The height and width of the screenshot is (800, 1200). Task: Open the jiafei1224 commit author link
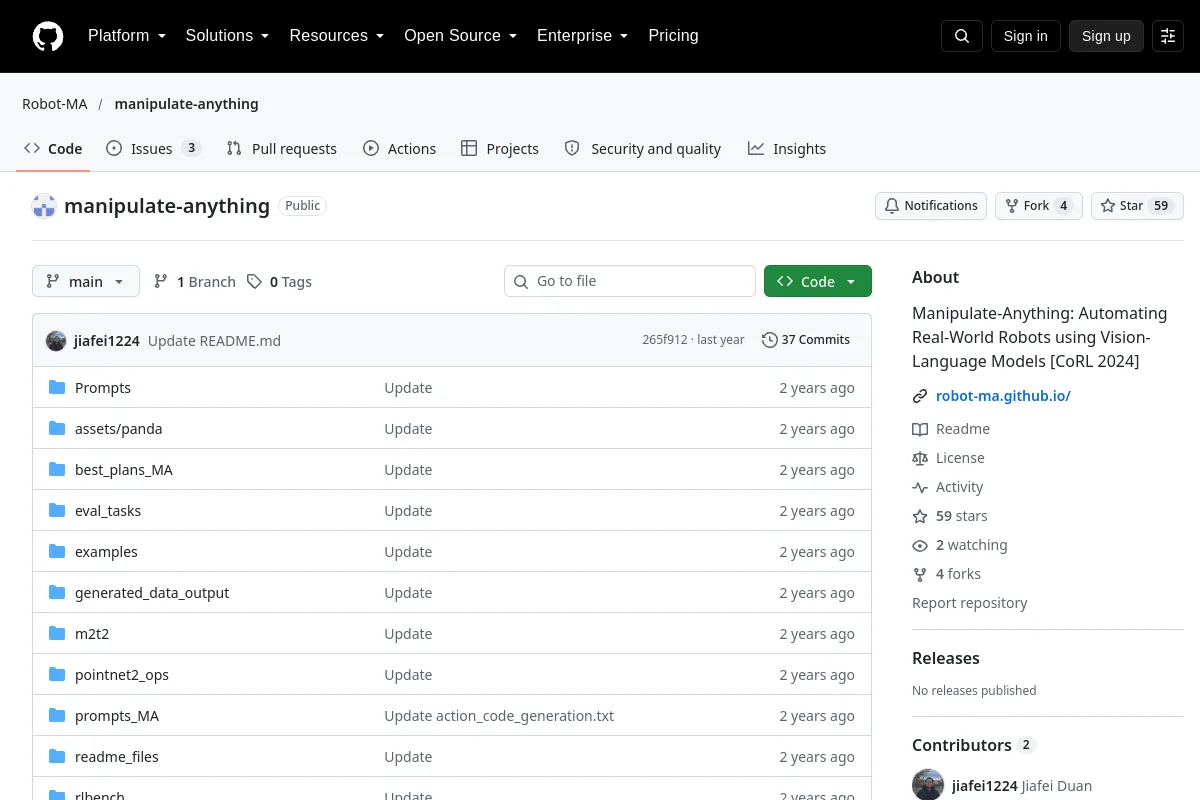point(107,341)
